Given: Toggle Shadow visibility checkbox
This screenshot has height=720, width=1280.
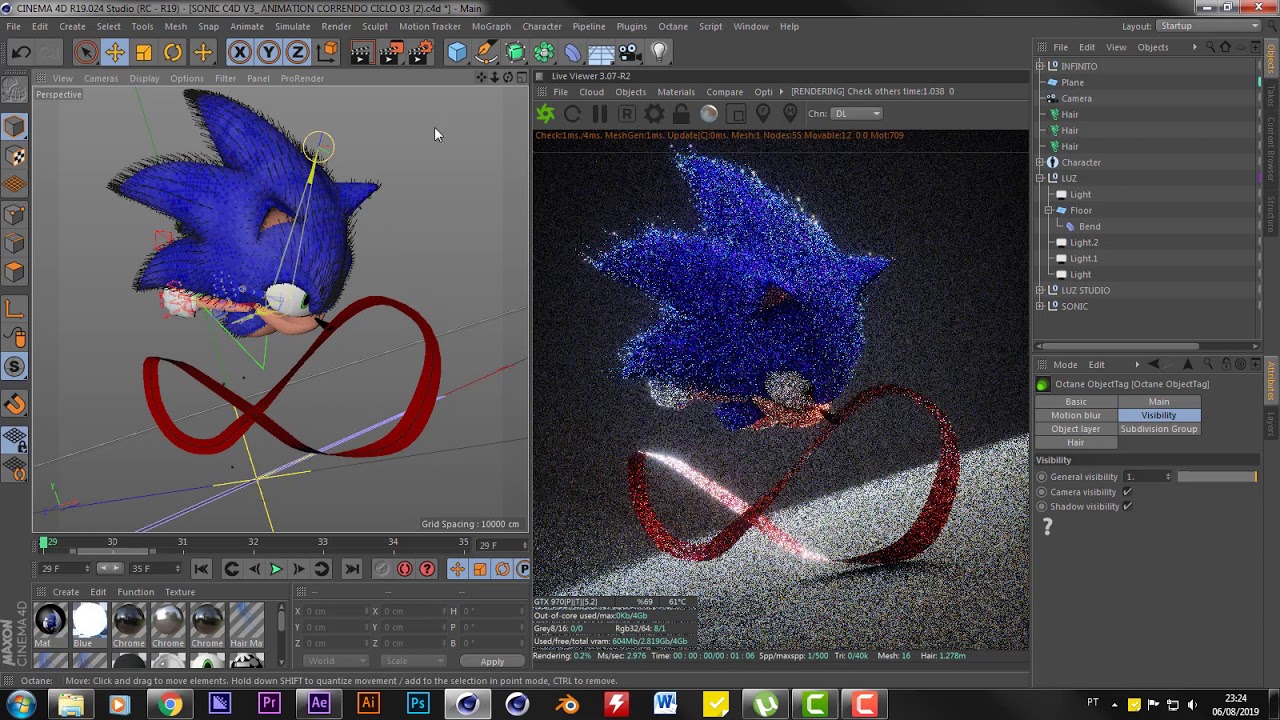Looking at the screenshot, I should point(1127,506).
